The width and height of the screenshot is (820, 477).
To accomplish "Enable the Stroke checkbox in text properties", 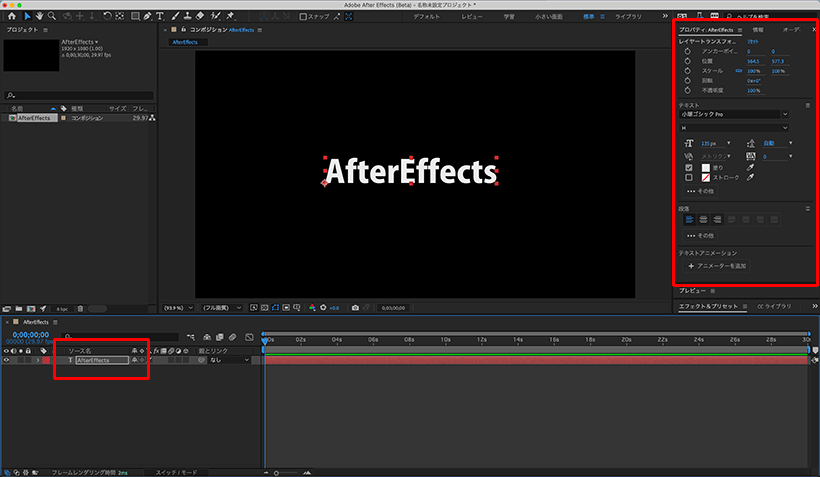I will (689, 177).
